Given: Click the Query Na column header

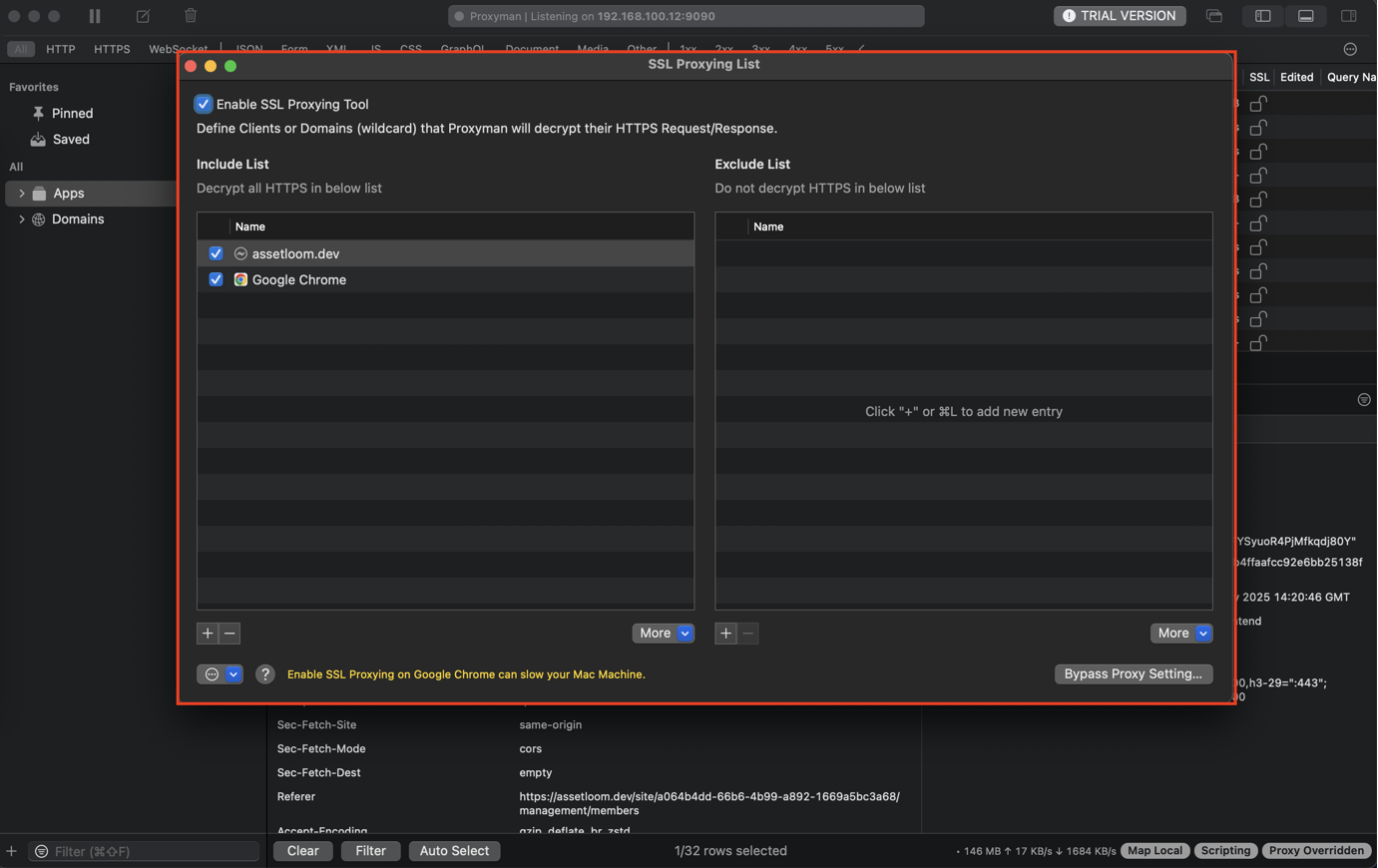Looking at the screenshot, I should tap(1351, 77).
